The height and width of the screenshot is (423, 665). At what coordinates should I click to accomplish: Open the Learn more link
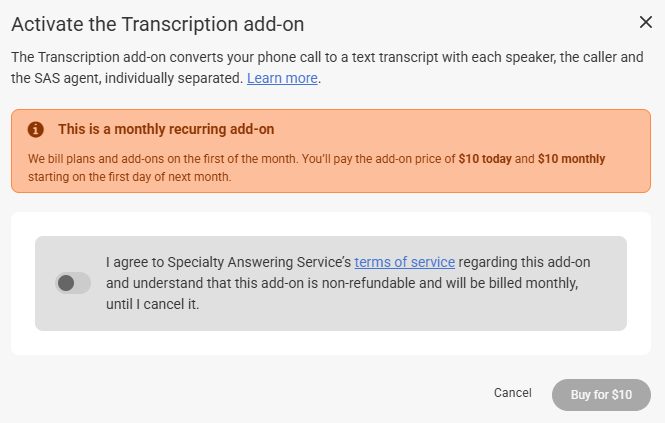pyautogui.click(x=282, y=78)
